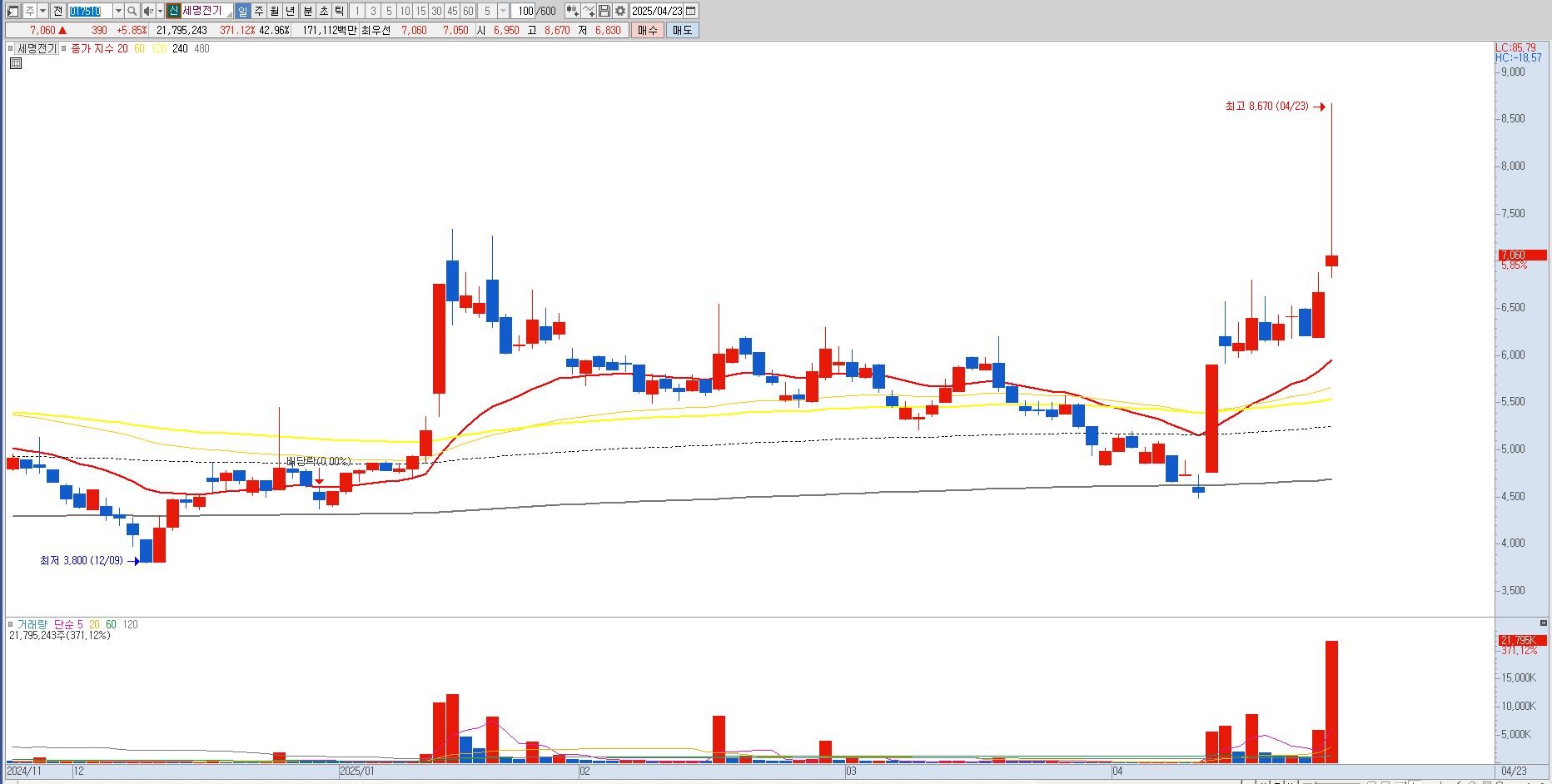Switch chart to daily 일 period
This screenshot has width=1552, height=784.
tap(242, 11)
